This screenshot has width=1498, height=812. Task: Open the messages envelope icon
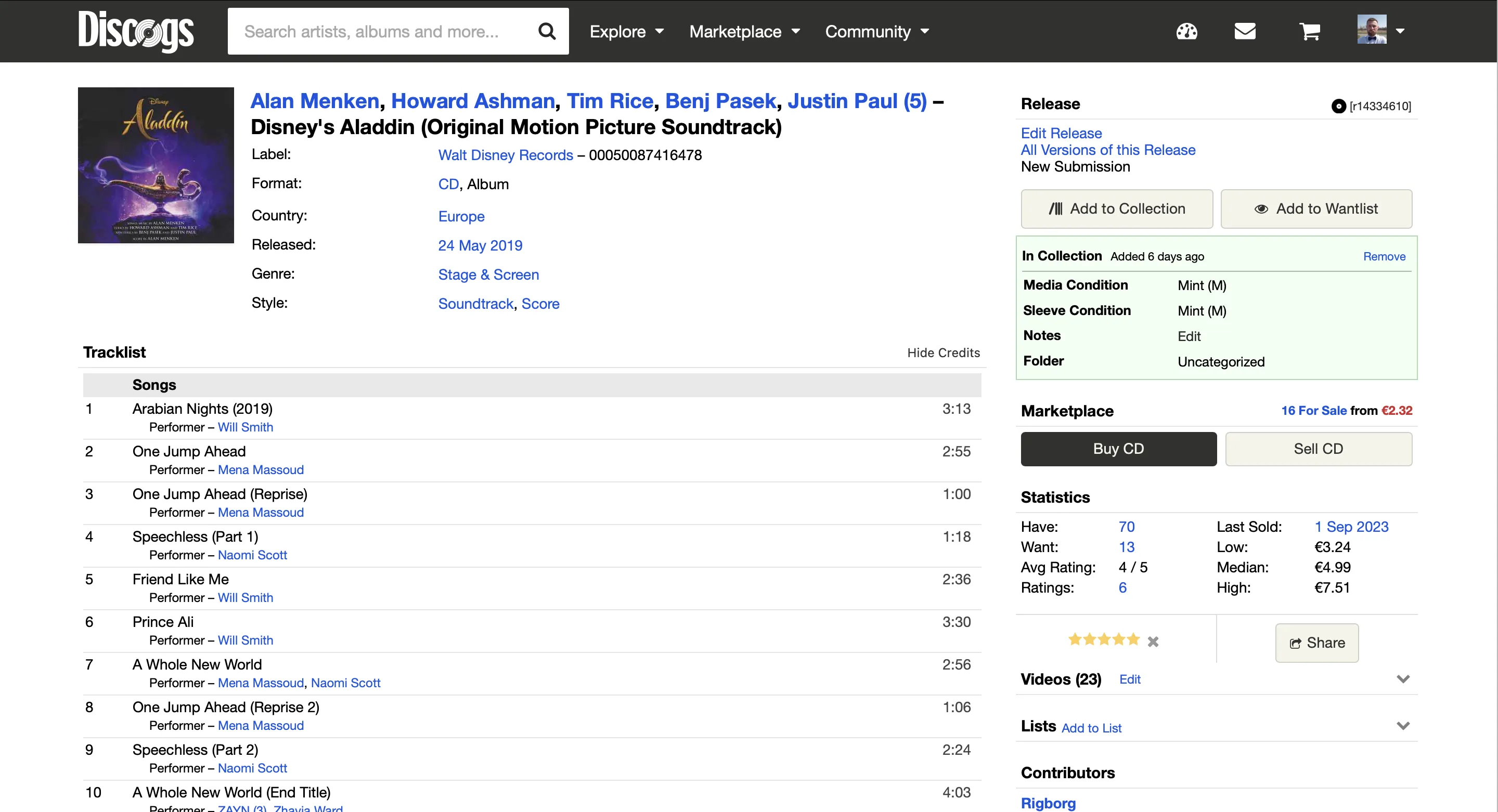coord(1245,32)
